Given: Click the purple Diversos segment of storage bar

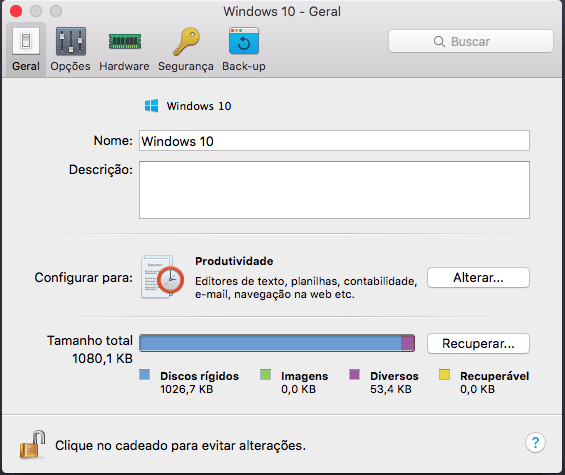Looking at the screenshot, I should 408,343.
